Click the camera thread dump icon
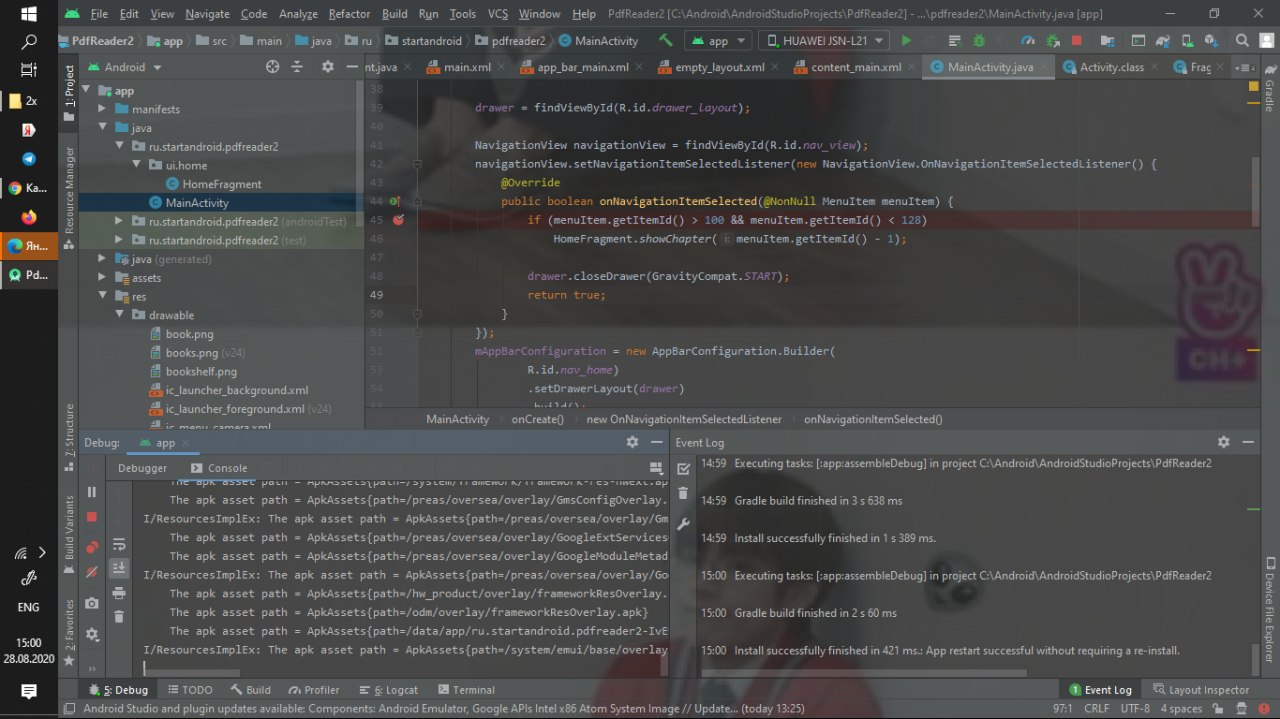Screen dimensions: 1280x719 (92, 603)
